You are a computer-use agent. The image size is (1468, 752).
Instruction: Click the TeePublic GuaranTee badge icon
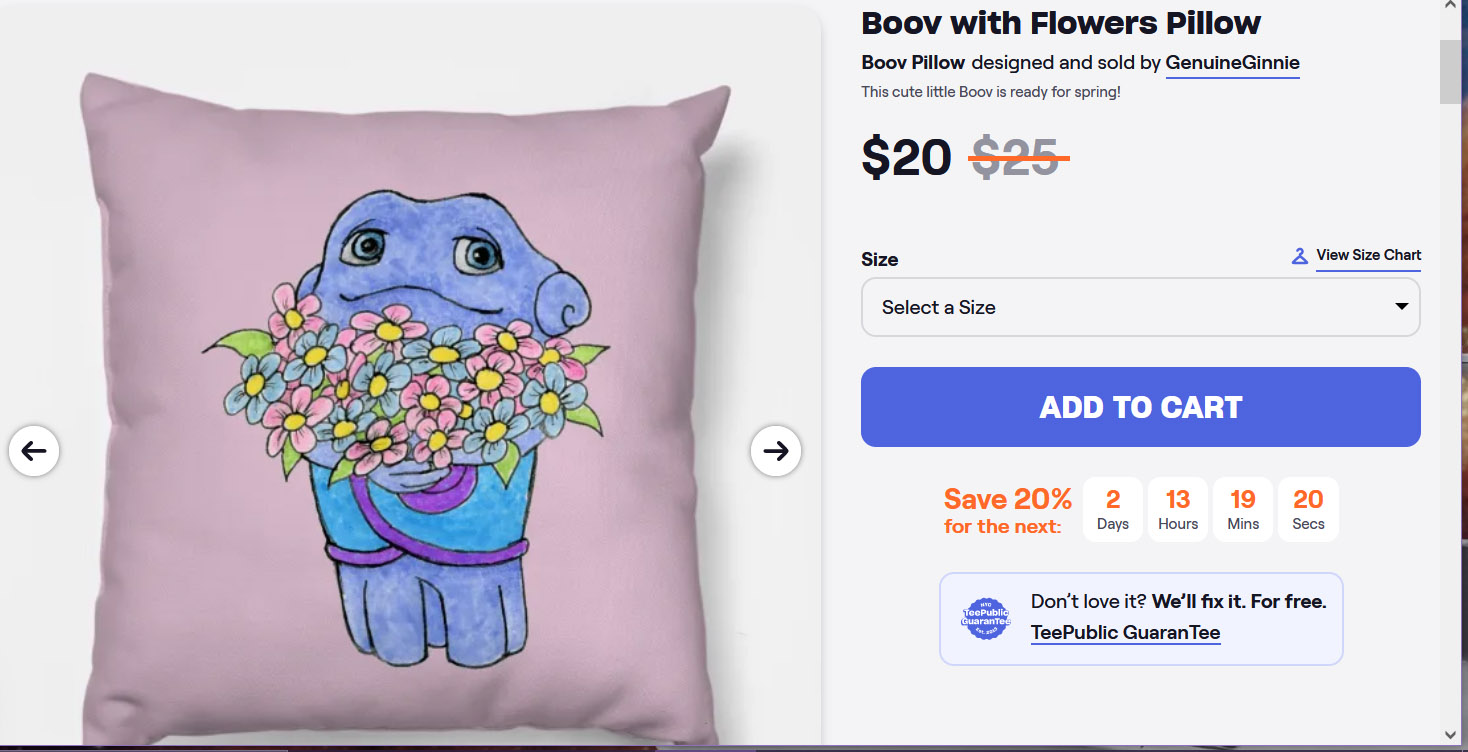[x=985, y=618]
